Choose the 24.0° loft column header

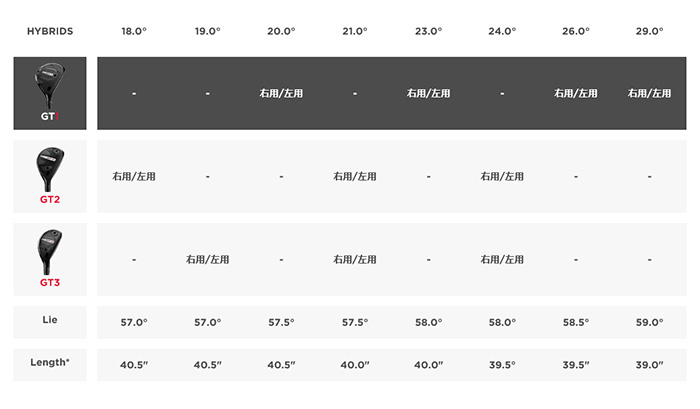coord(502,31)
